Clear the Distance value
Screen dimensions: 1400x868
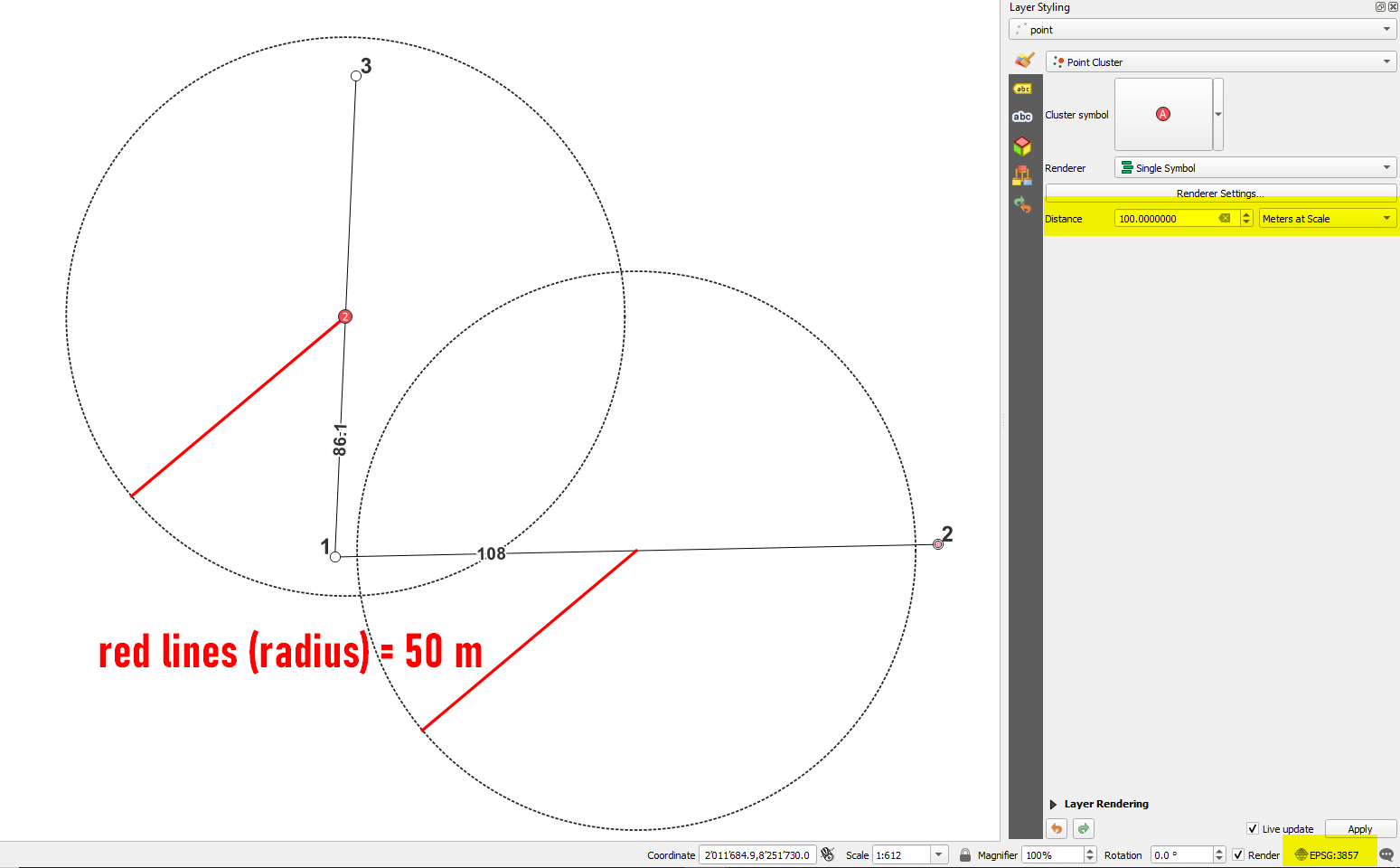1225,219
